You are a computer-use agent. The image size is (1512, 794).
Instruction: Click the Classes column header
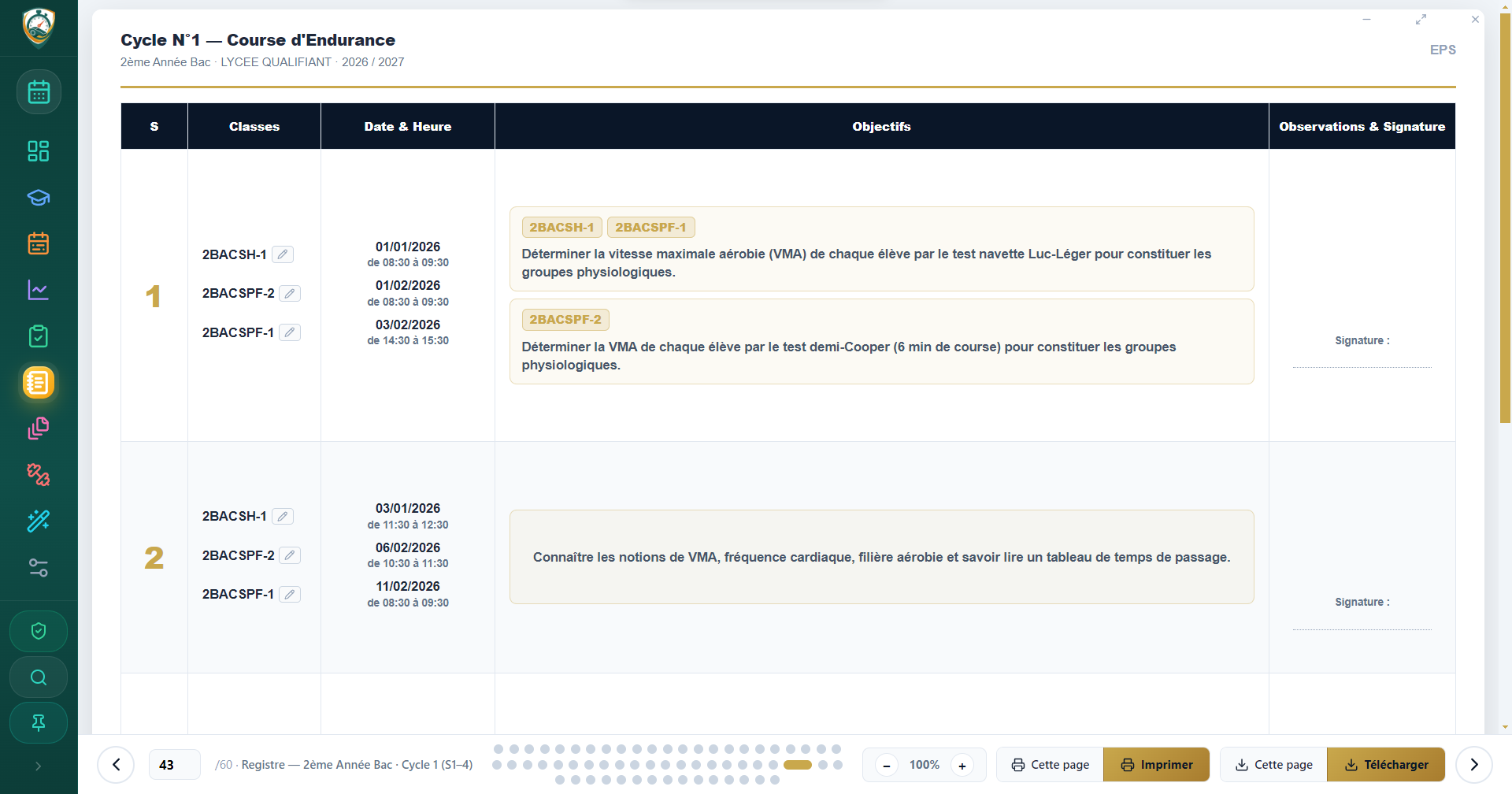coord(254,126)
